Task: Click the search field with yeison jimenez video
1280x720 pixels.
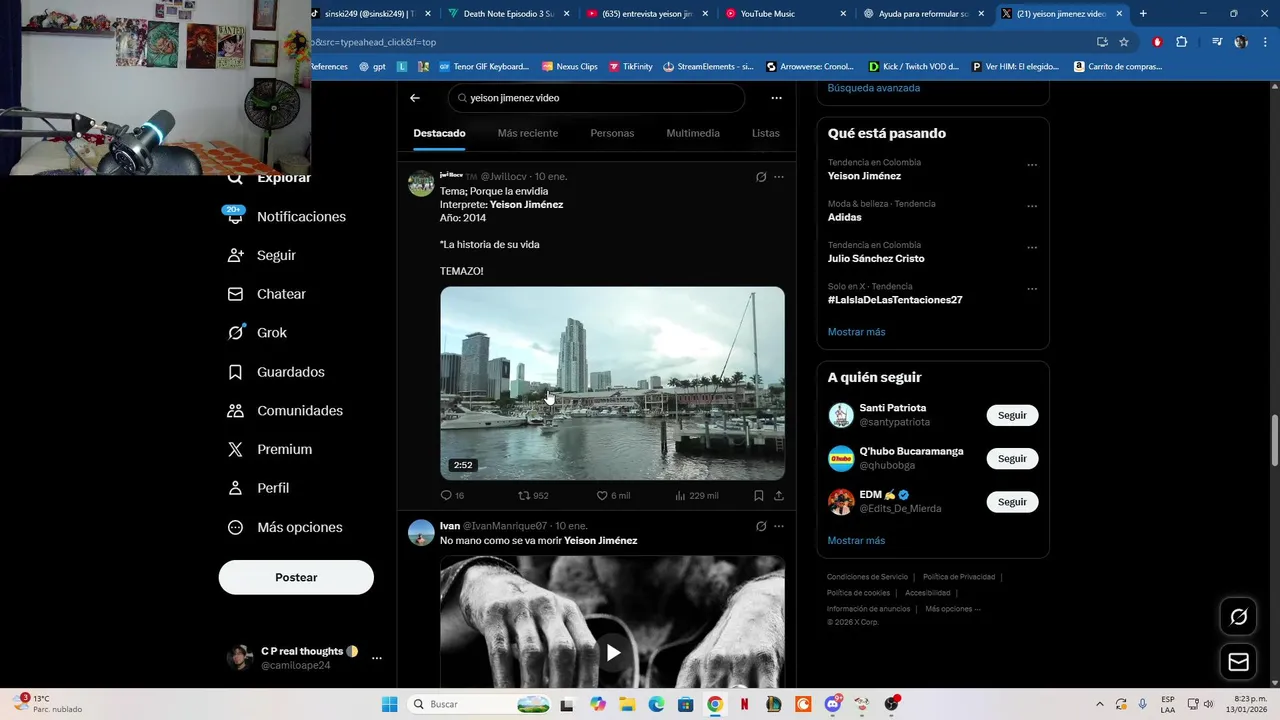Action: coord(597,98)
